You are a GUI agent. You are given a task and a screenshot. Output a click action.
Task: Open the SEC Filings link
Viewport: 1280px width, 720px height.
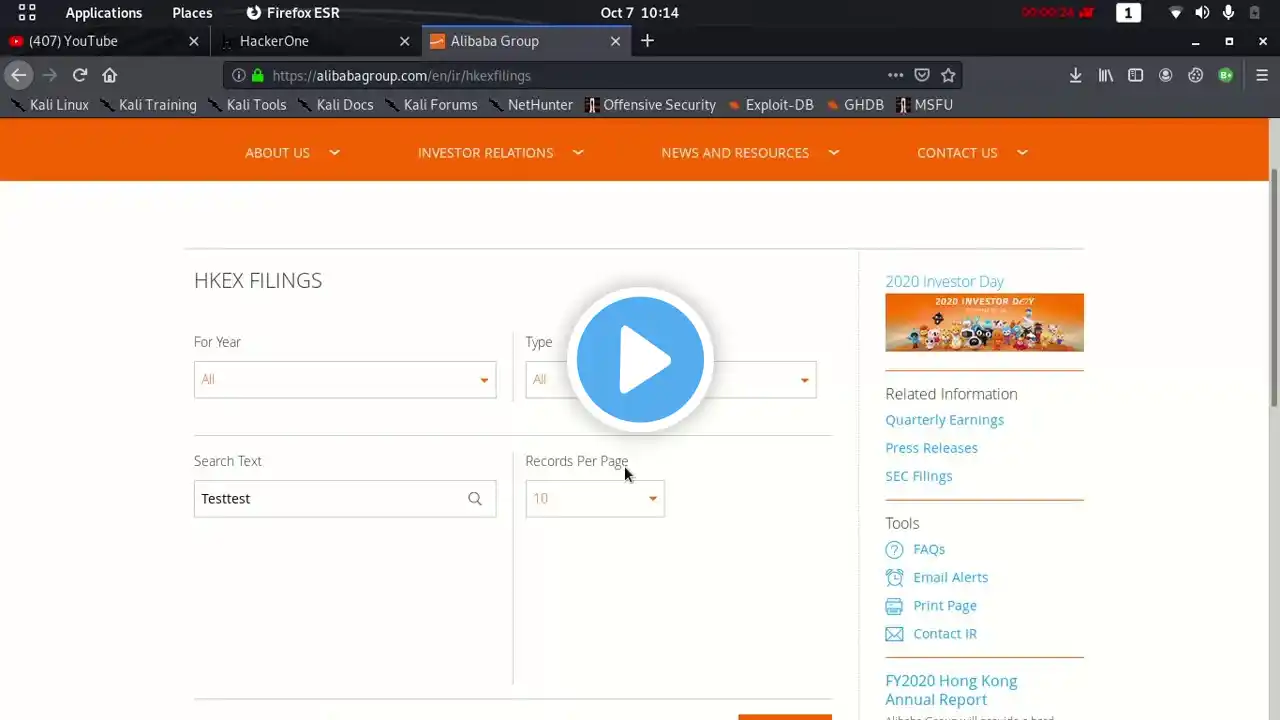[x=918, y=476]
